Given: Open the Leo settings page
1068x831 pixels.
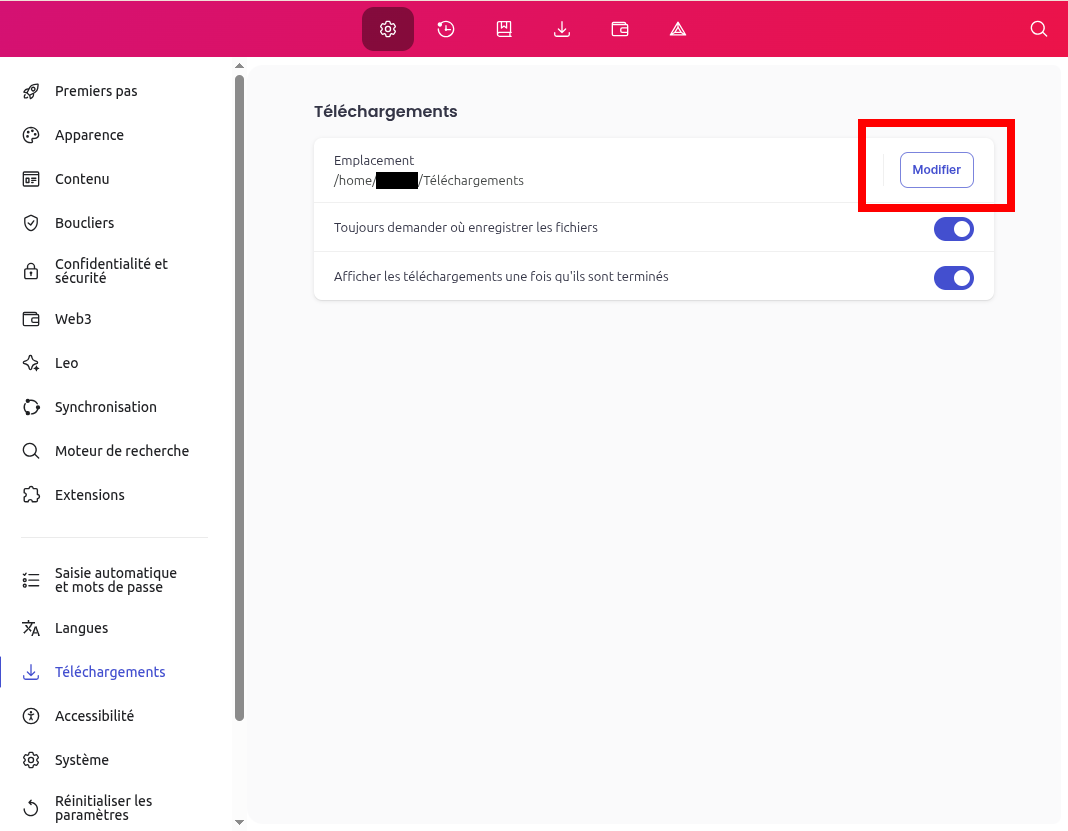Looking at the screenshot, I should coord(66,363).
